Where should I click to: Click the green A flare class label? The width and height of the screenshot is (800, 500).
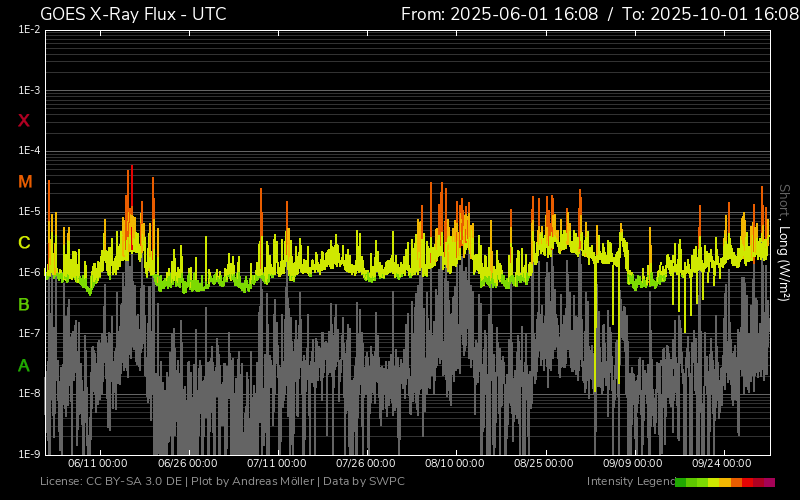pyautogui.click(x=24, y=366)
